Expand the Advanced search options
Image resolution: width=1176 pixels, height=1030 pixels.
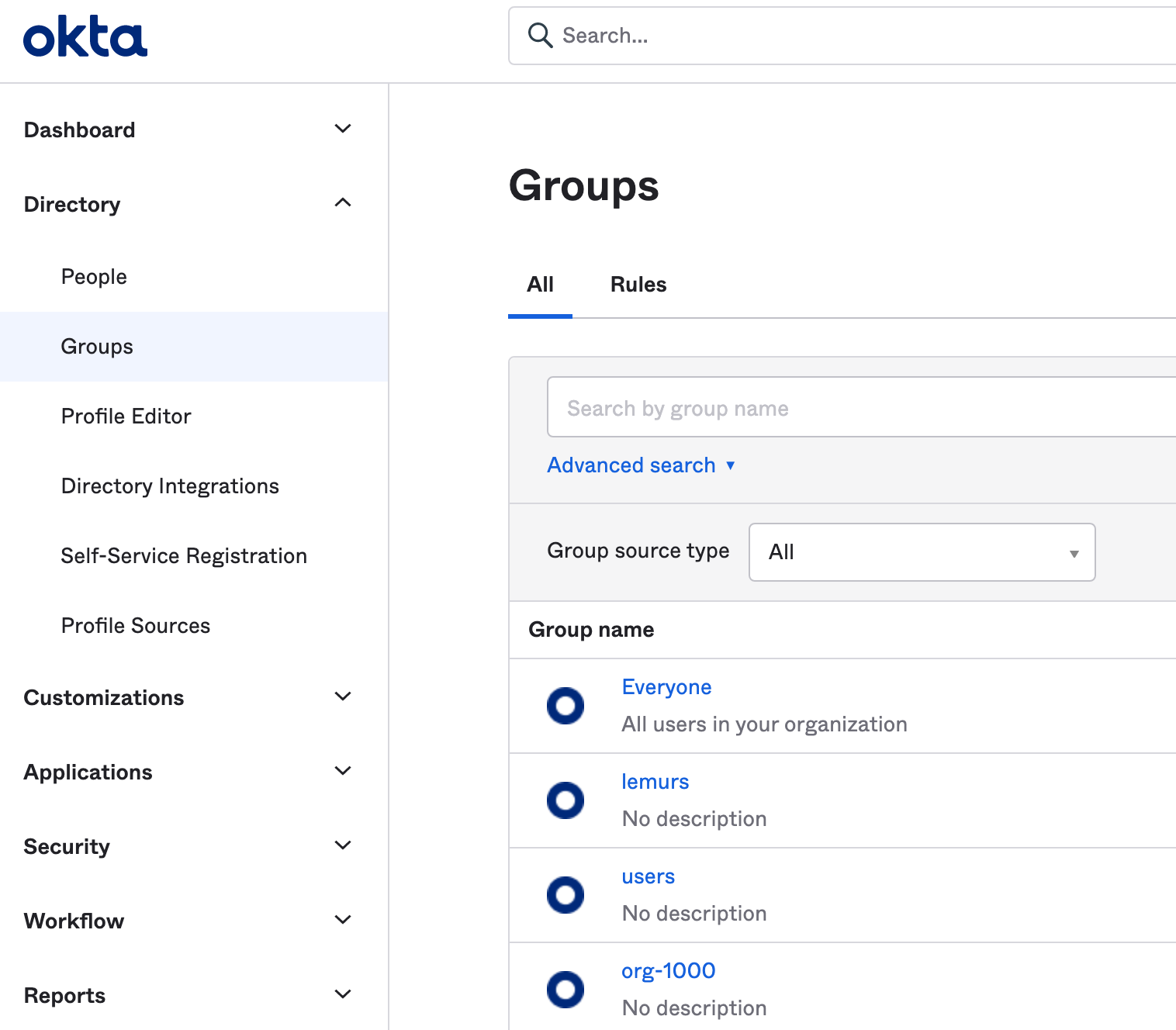pos(641,465)
